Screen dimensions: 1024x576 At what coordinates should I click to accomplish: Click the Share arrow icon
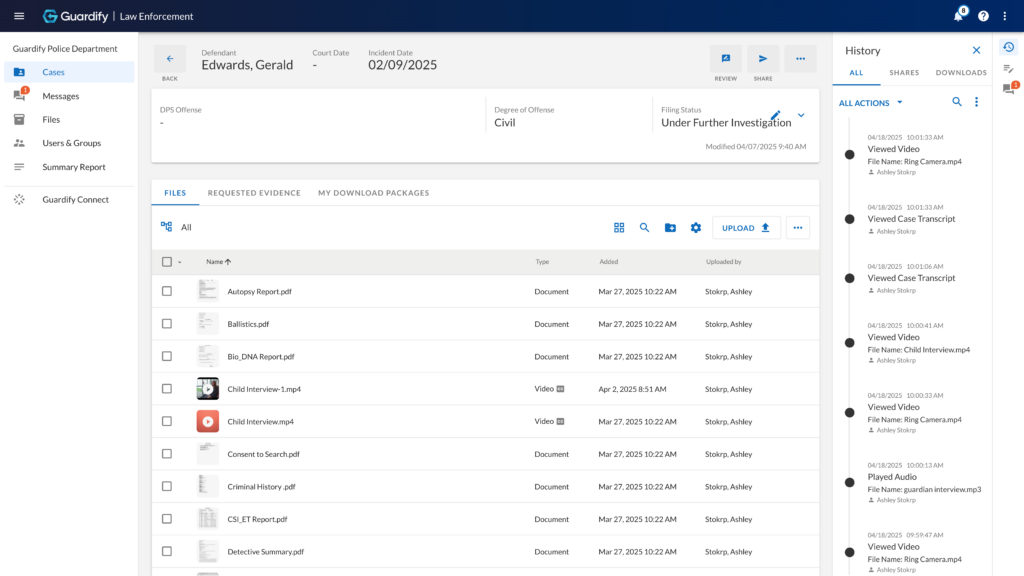(763, 59)
